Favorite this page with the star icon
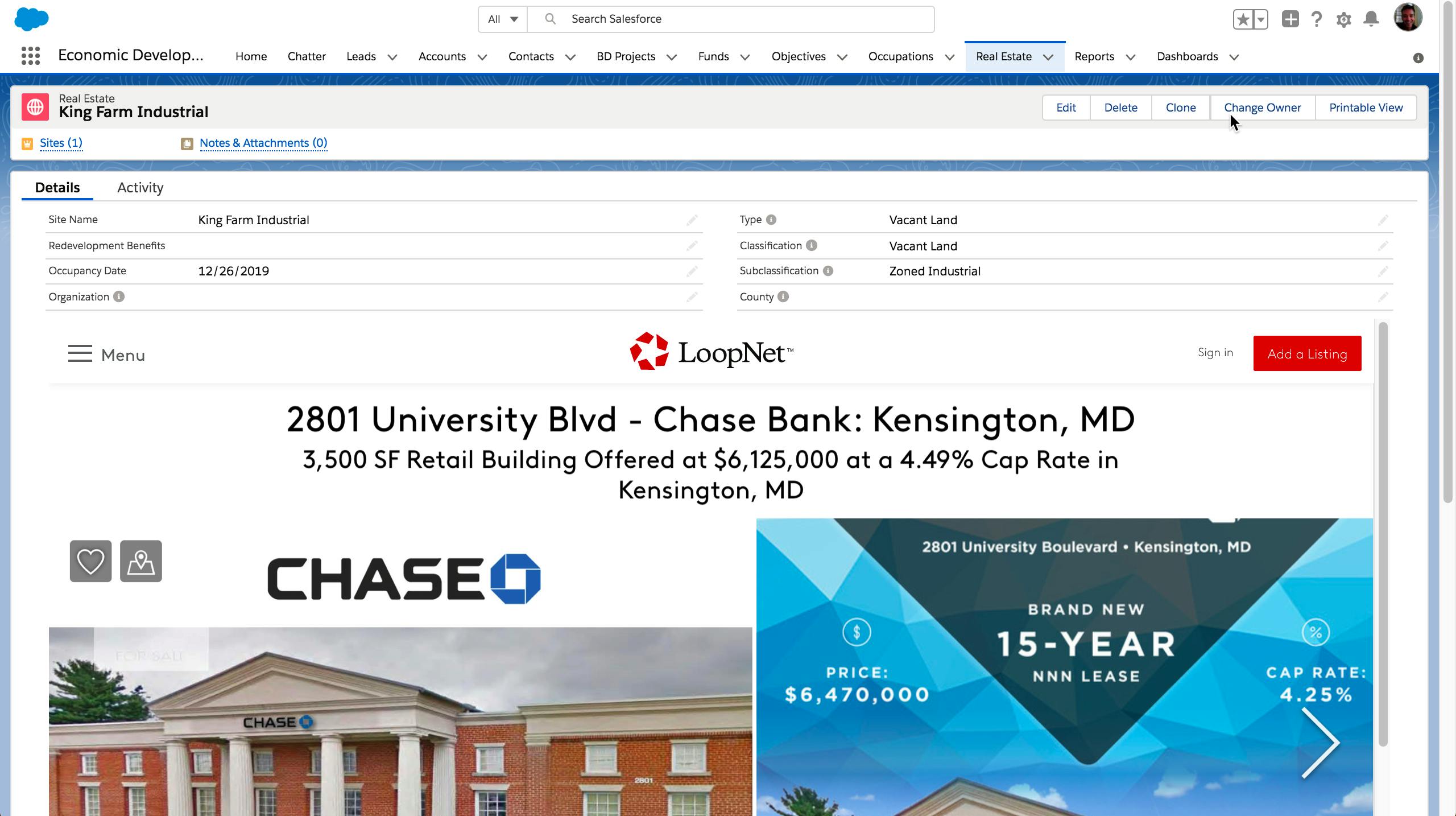 click(x=1243, y=19)
